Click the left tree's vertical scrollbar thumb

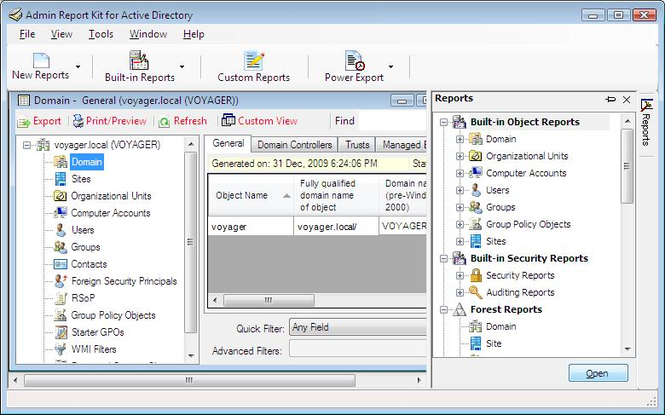190,242
